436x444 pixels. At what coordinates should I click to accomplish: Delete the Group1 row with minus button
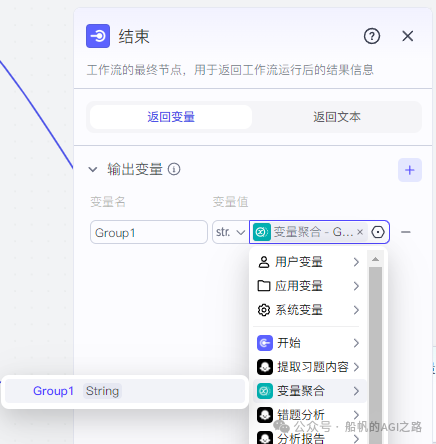pyautogui.click(x=405, y=232)
